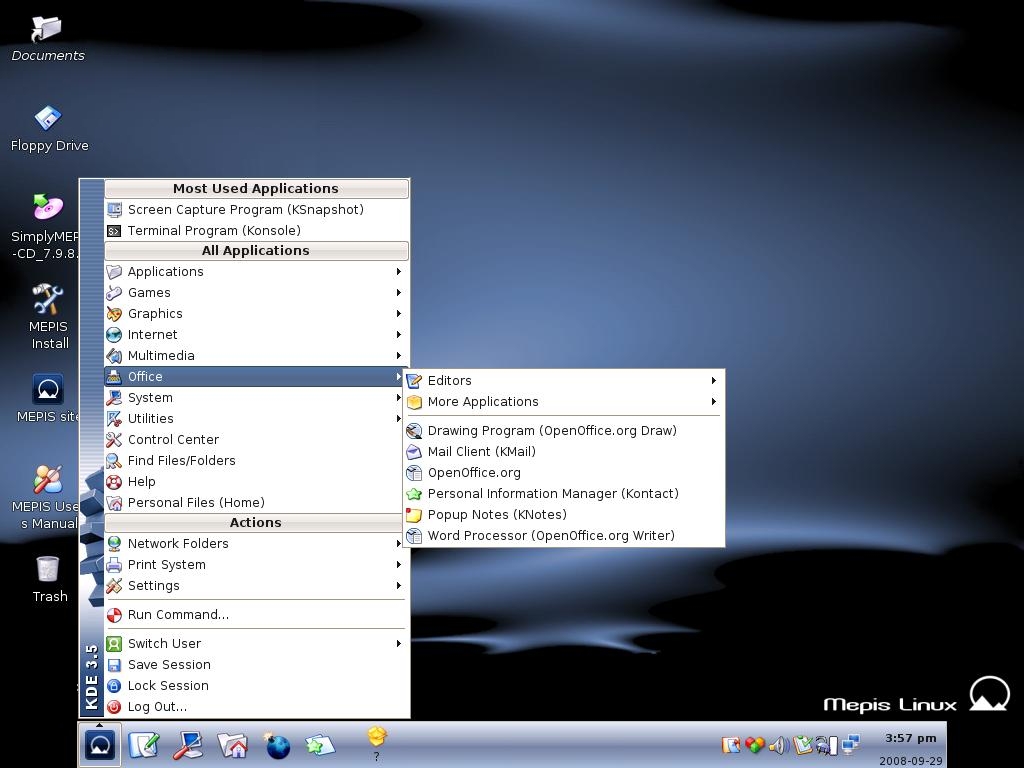
Task: Launch Personal Information Manager (Kontact)
Action: click(564, 493)
